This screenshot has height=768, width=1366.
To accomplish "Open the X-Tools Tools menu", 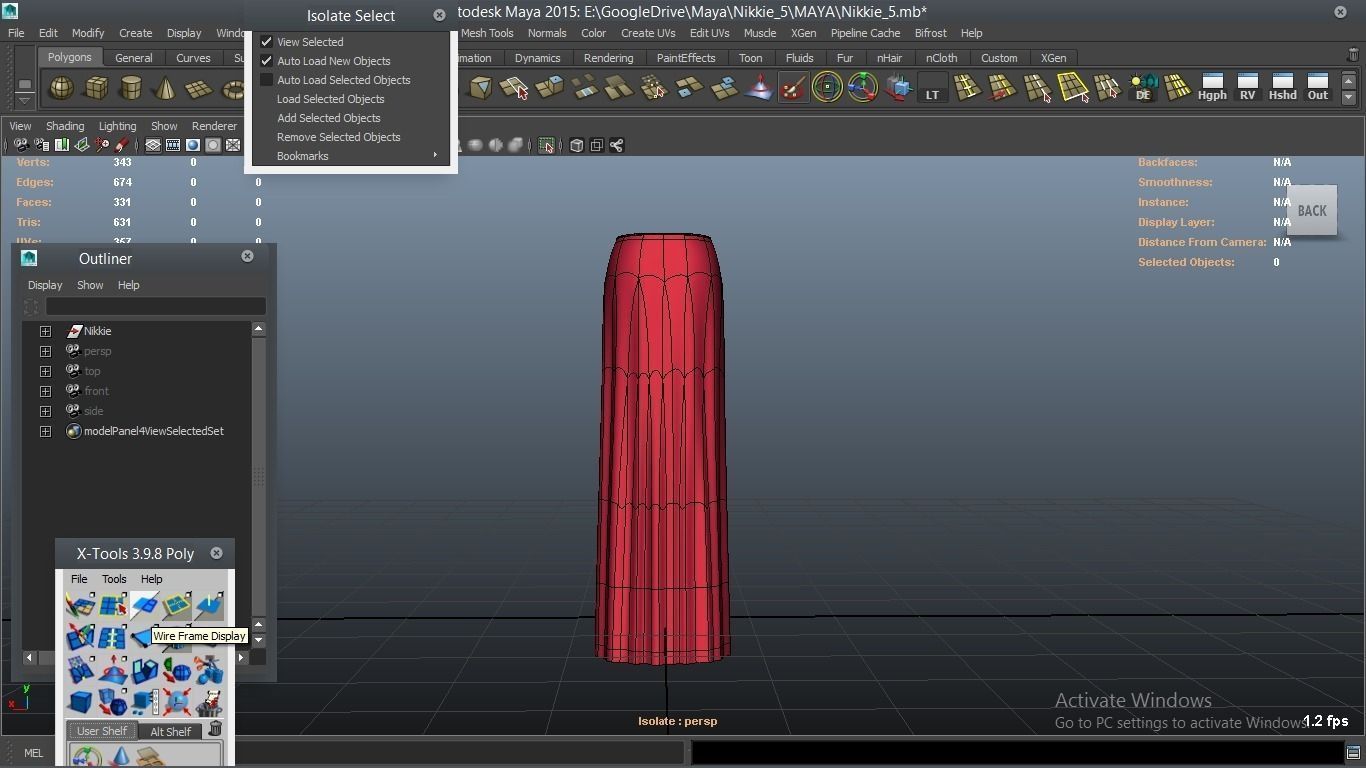I will [x=114, y=579].
